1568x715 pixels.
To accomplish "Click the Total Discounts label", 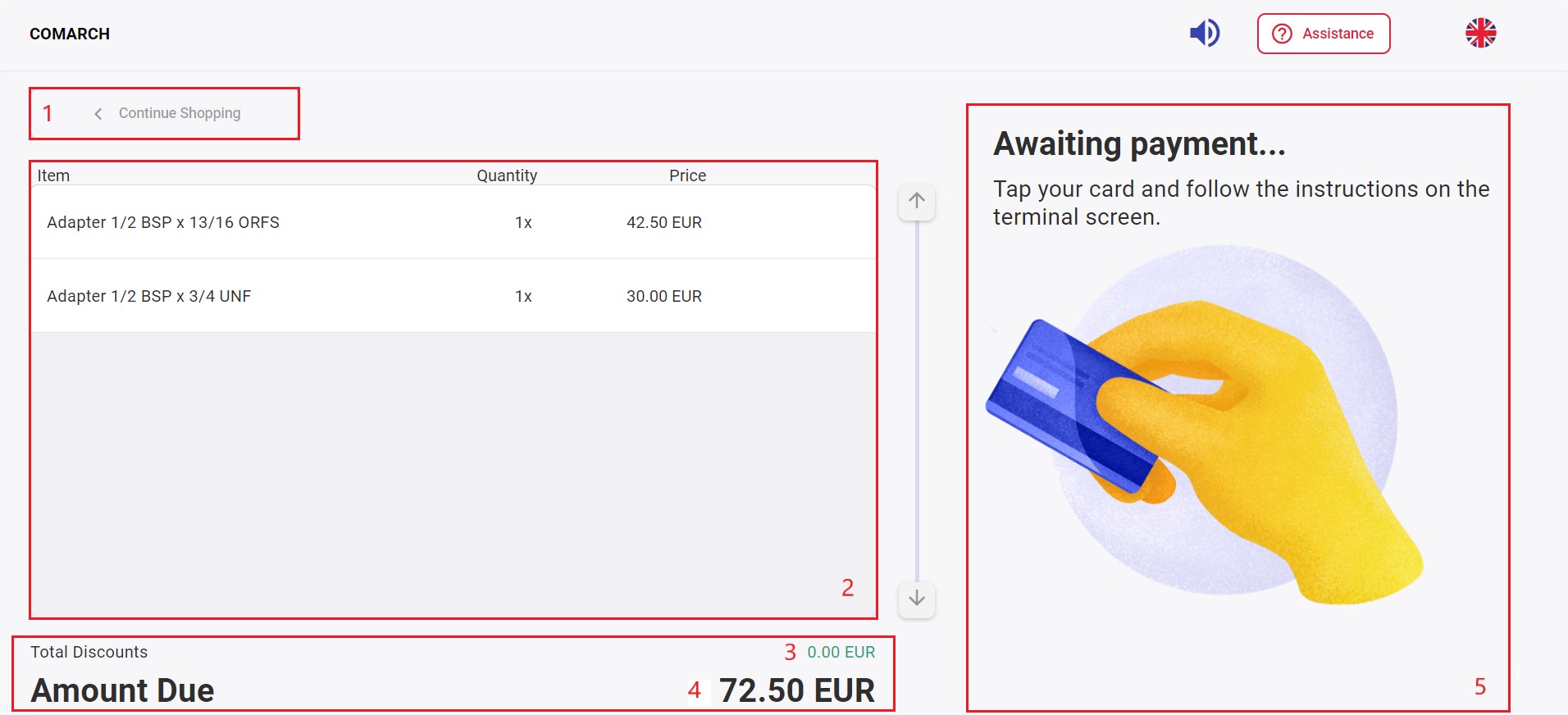I will 89,652.
